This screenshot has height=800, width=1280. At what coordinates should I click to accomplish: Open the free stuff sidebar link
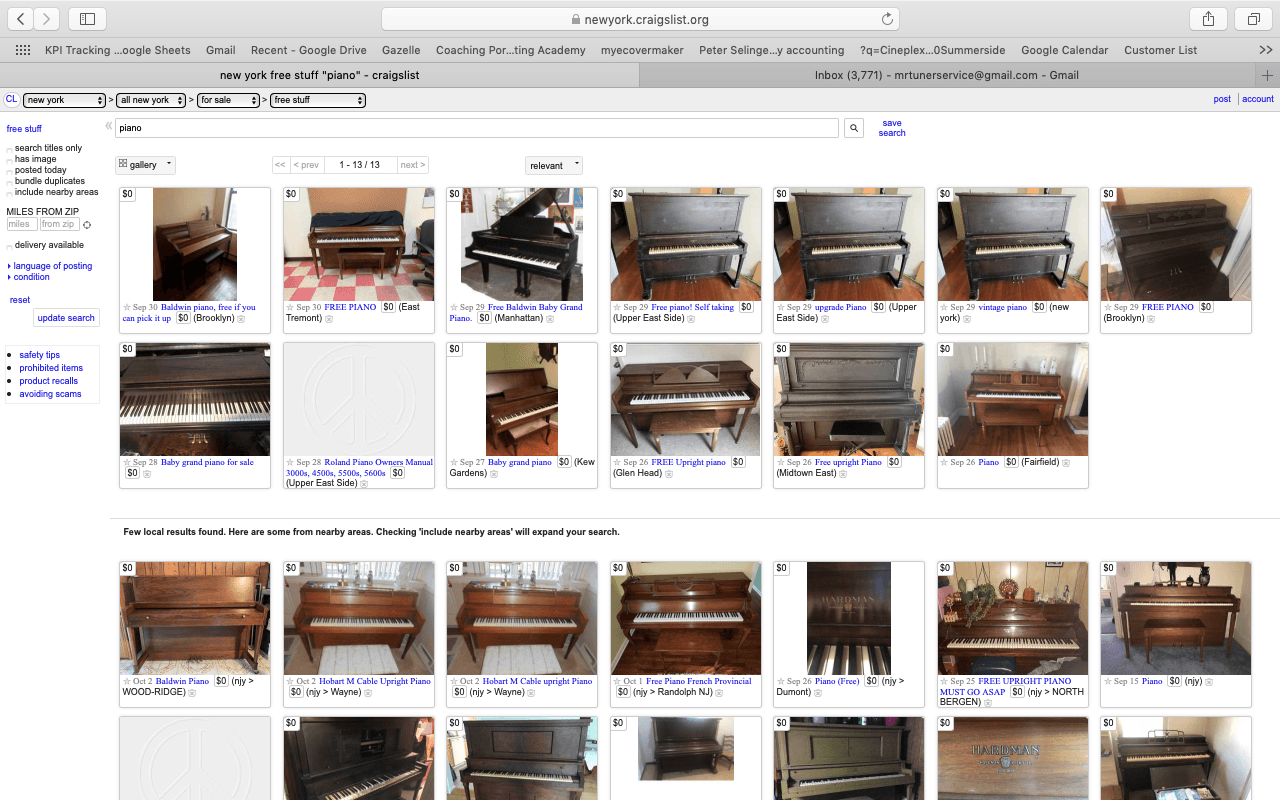[x=24, y=129]
